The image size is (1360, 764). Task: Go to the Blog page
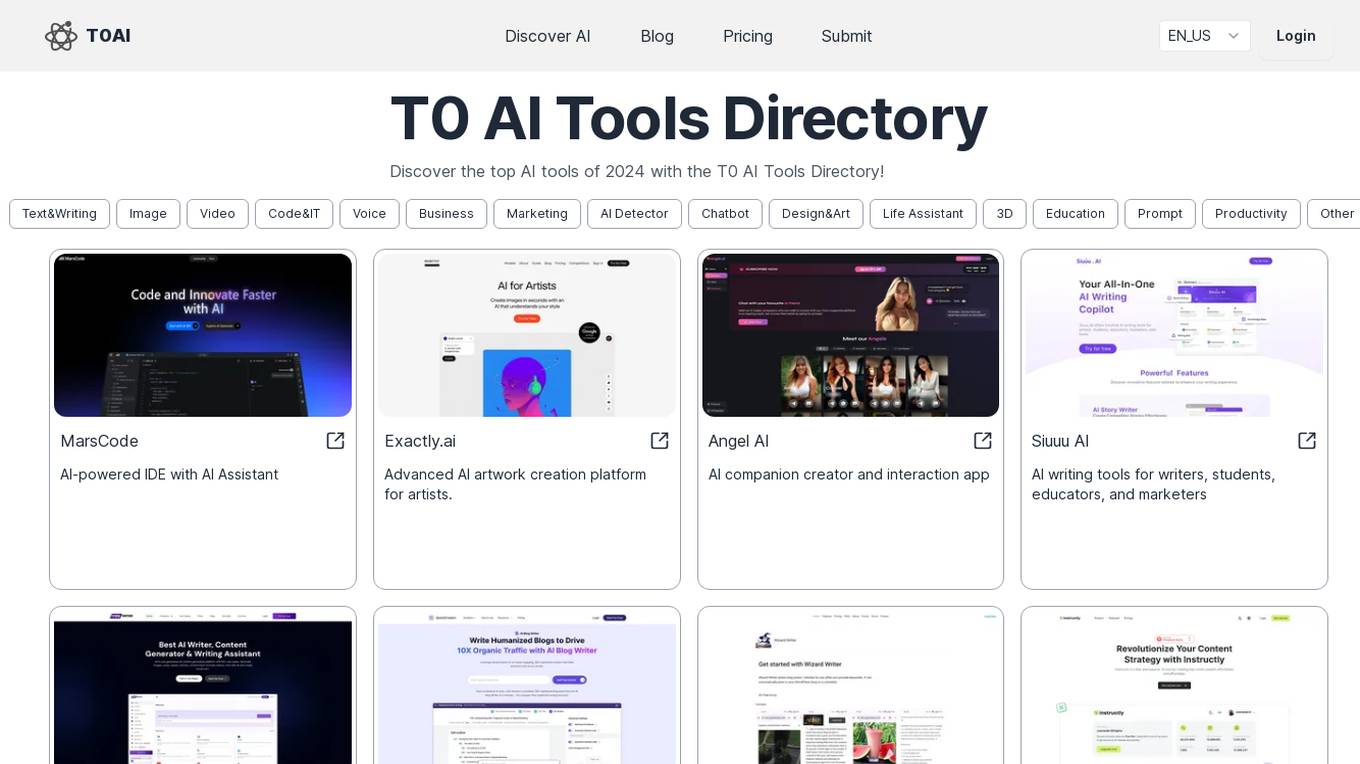[657, 36]
